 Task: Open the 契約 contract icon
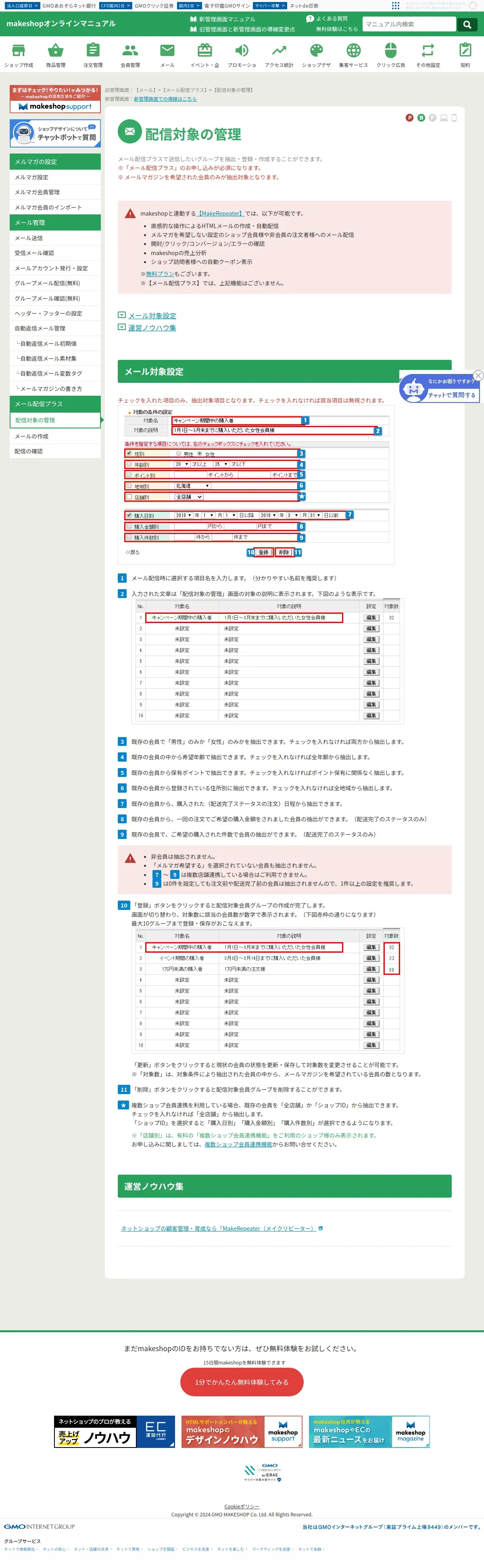[465, 50]
